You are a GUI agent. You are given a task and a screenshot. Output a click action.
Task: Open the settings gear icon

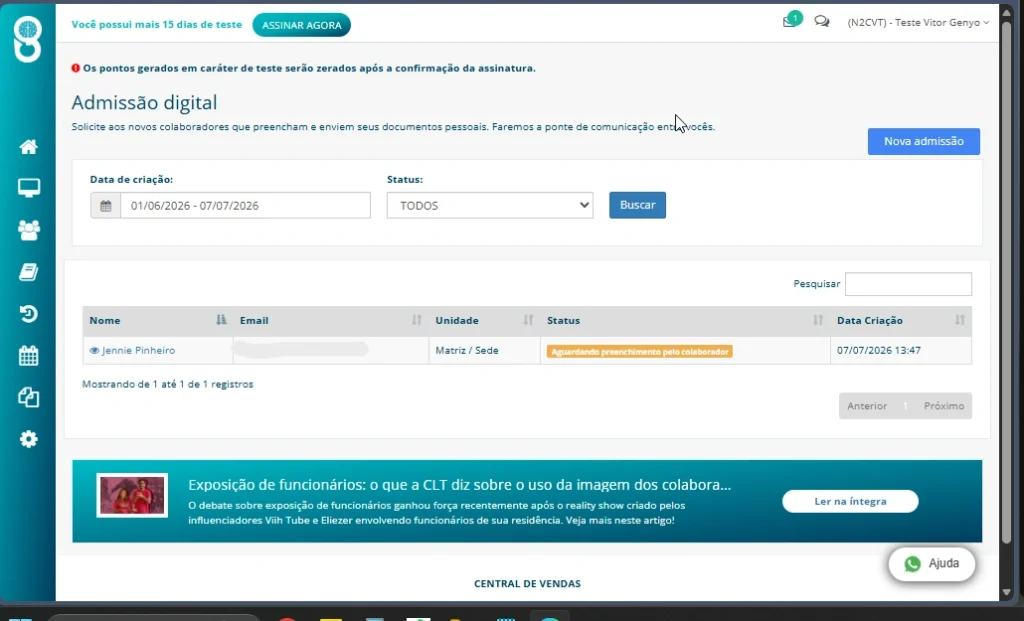point(28,439)
